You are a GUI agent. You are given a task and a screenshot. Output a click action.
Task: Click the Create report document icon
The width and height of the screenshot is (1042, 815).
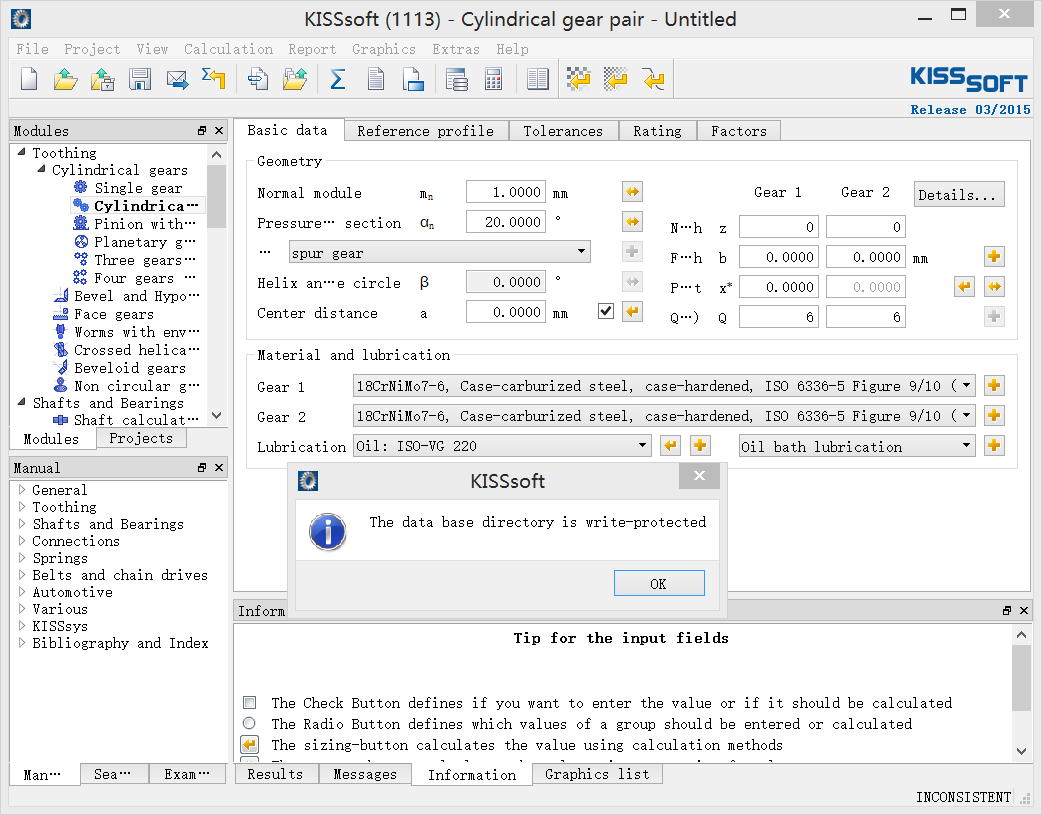[x=375, y=79]
